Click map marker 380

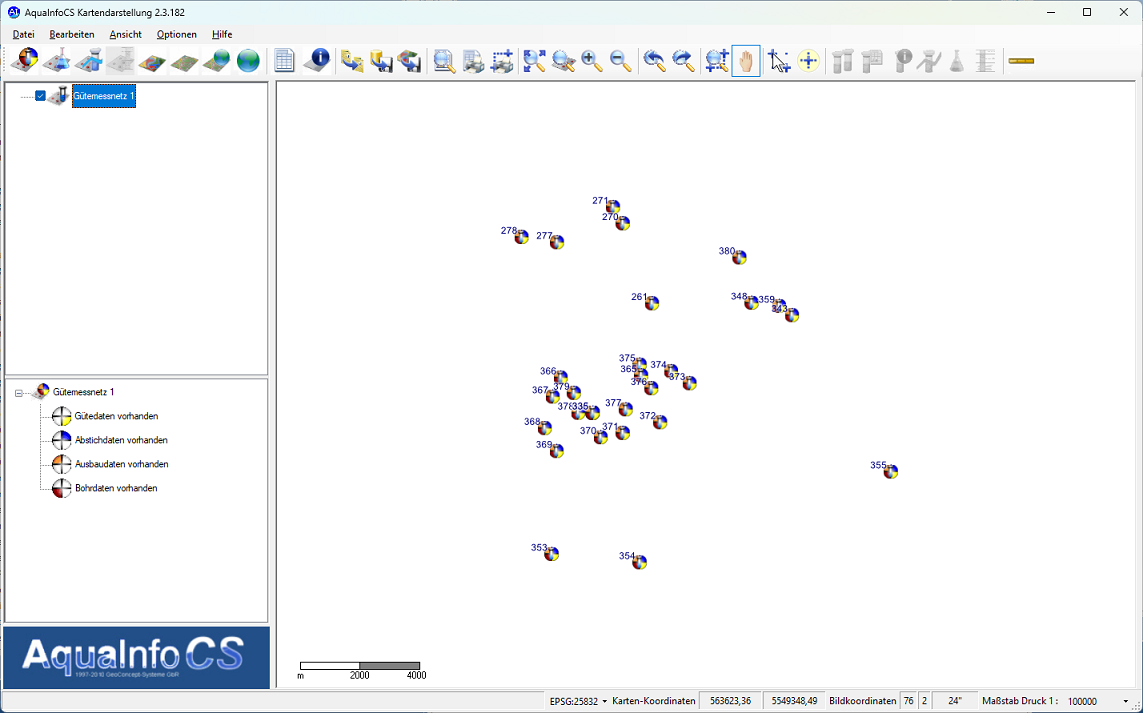click(x=740, y=257)
